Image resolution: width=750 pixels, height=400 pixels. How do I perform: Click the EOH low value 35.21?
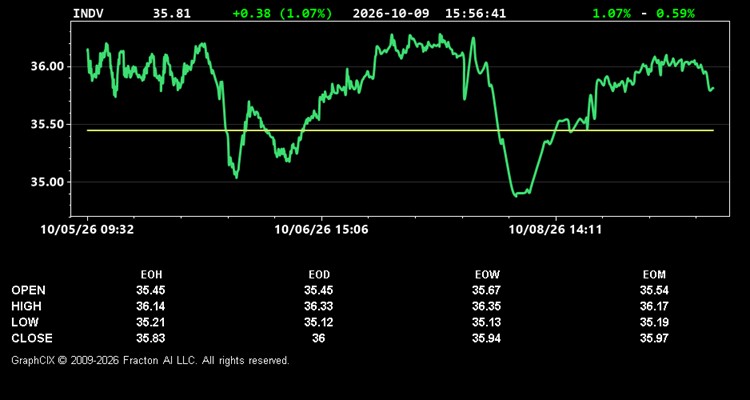[151, 322]
